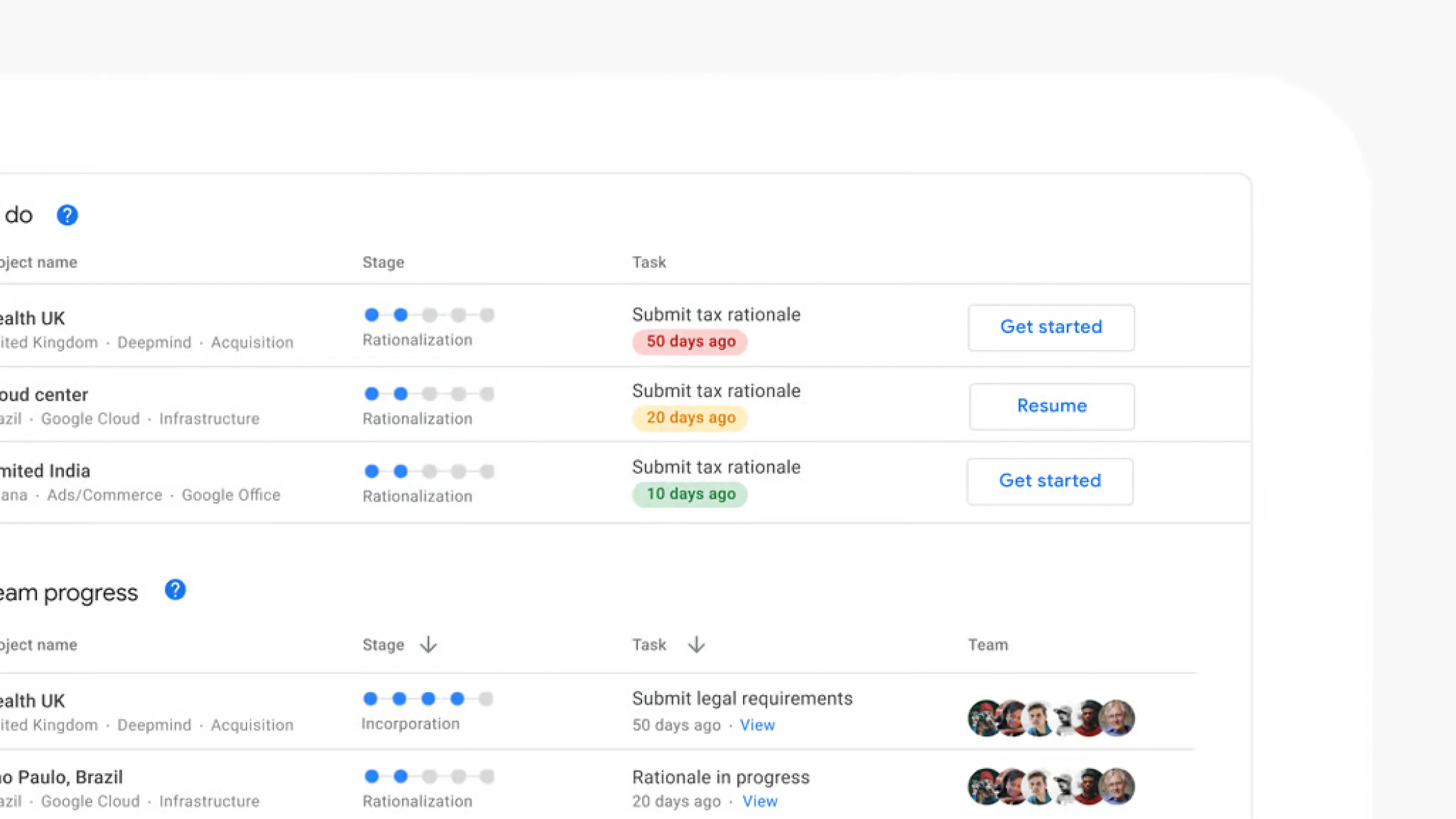Screen dimensions: 1456x819
Task: Click the Stage column header in Team progress
Action: [x=383, y=645]
